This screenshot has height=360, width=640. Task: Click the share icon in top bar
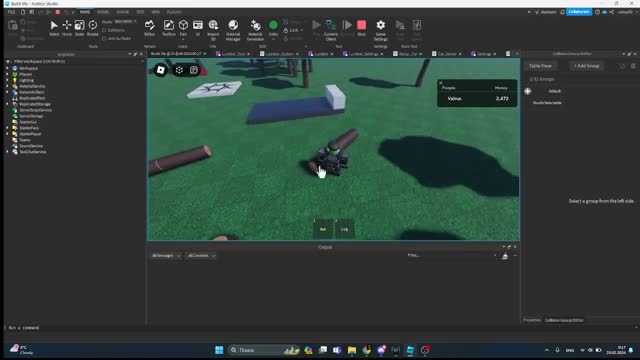coord(611,12)
